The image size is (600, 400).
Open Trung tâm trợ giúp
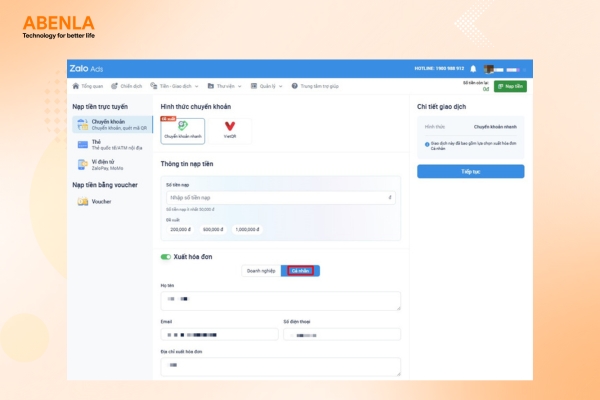tap(315, 86)
